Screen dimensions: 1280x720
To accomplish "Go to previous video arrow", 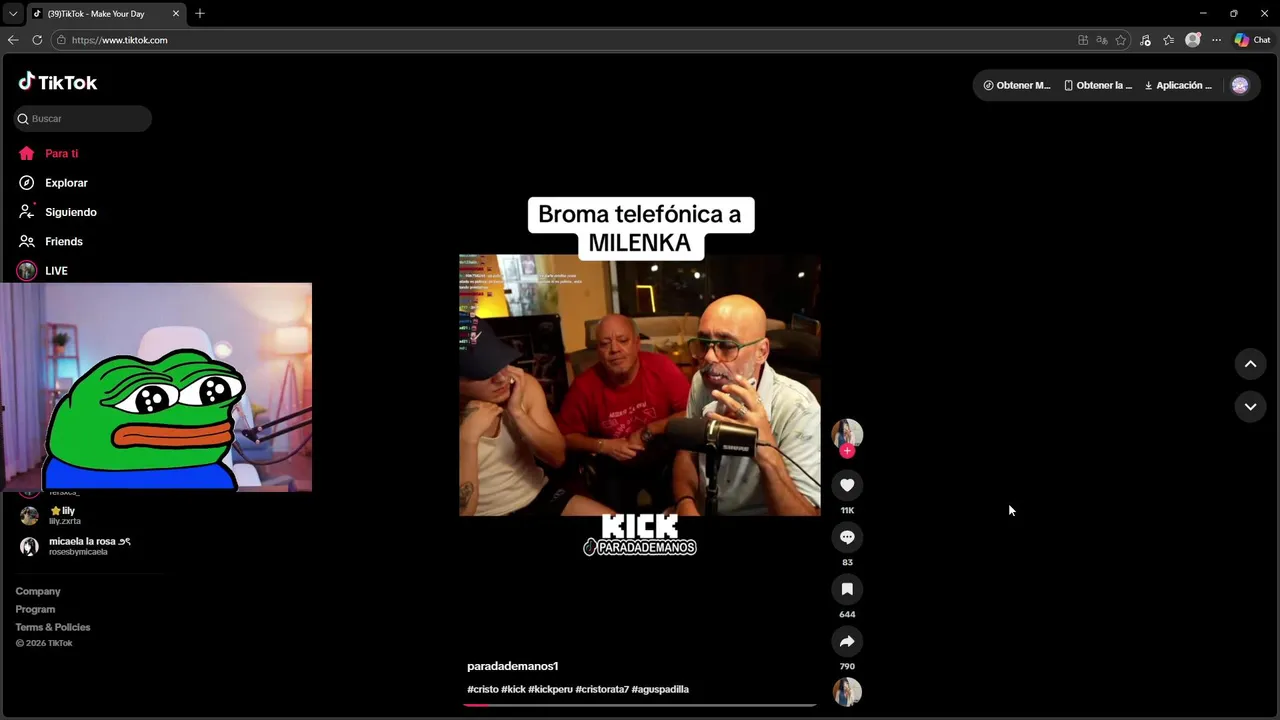I will (x=1250, y=364).
